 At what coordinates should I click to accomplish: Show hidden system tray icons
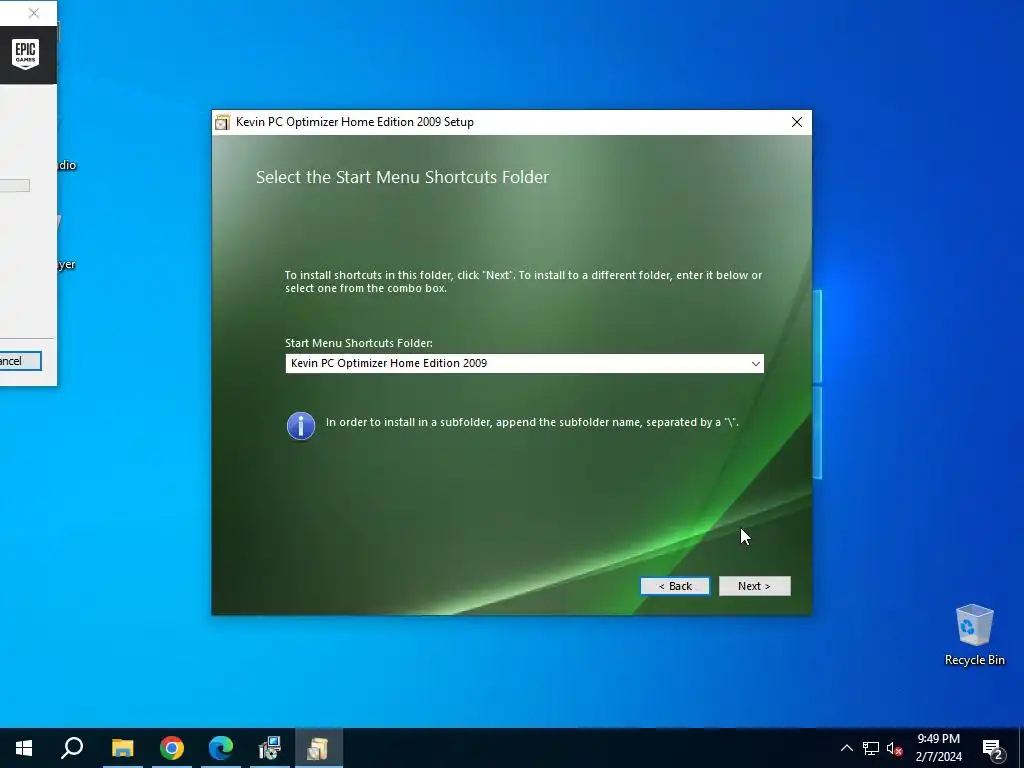tap(846, 748)
